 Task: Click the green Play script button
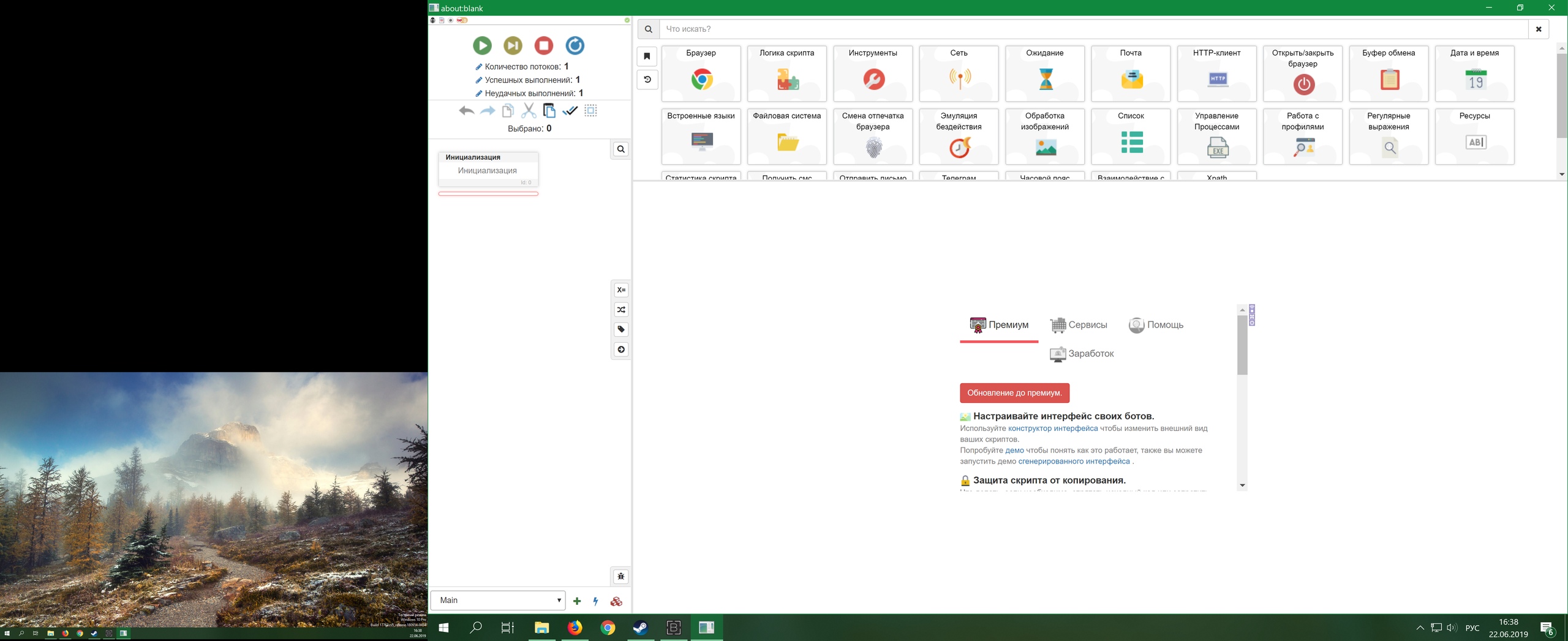coord(482,45)
